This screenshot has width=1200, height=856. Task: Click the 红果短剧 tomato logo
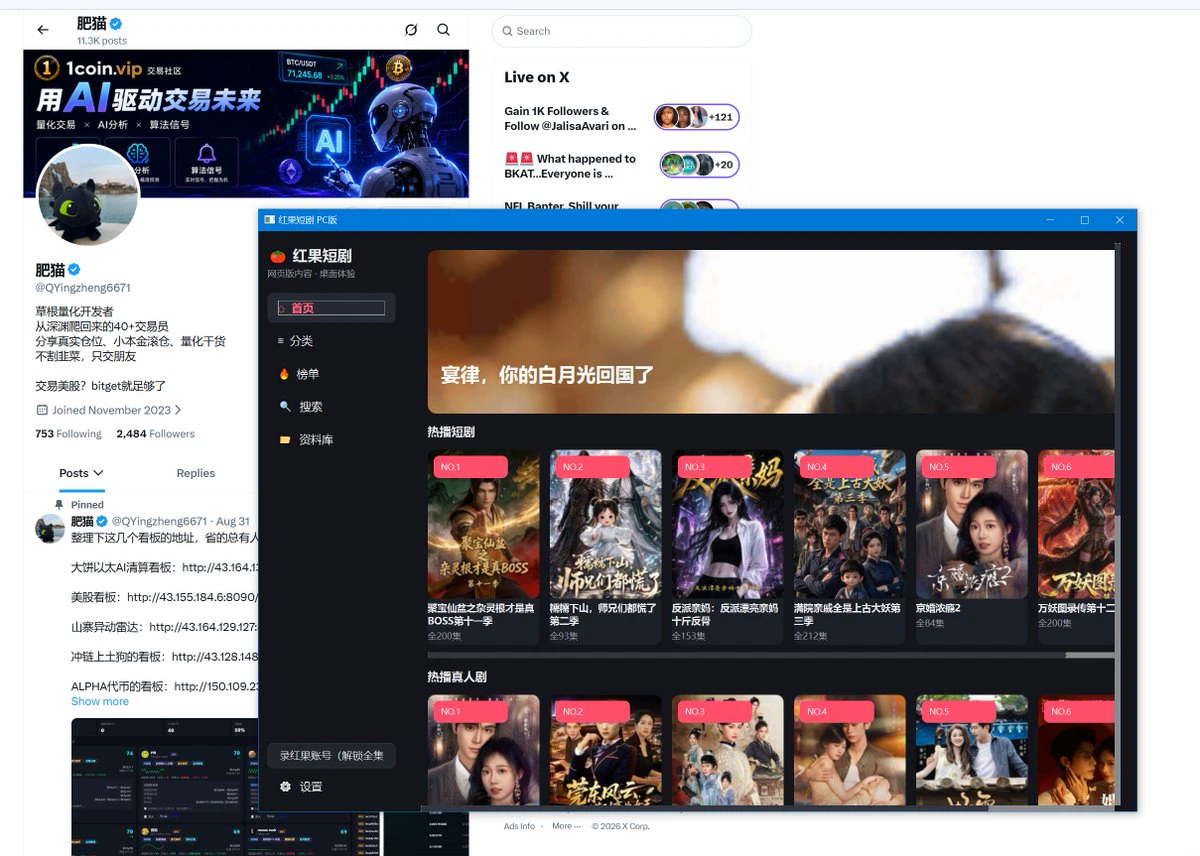point(278,256)
